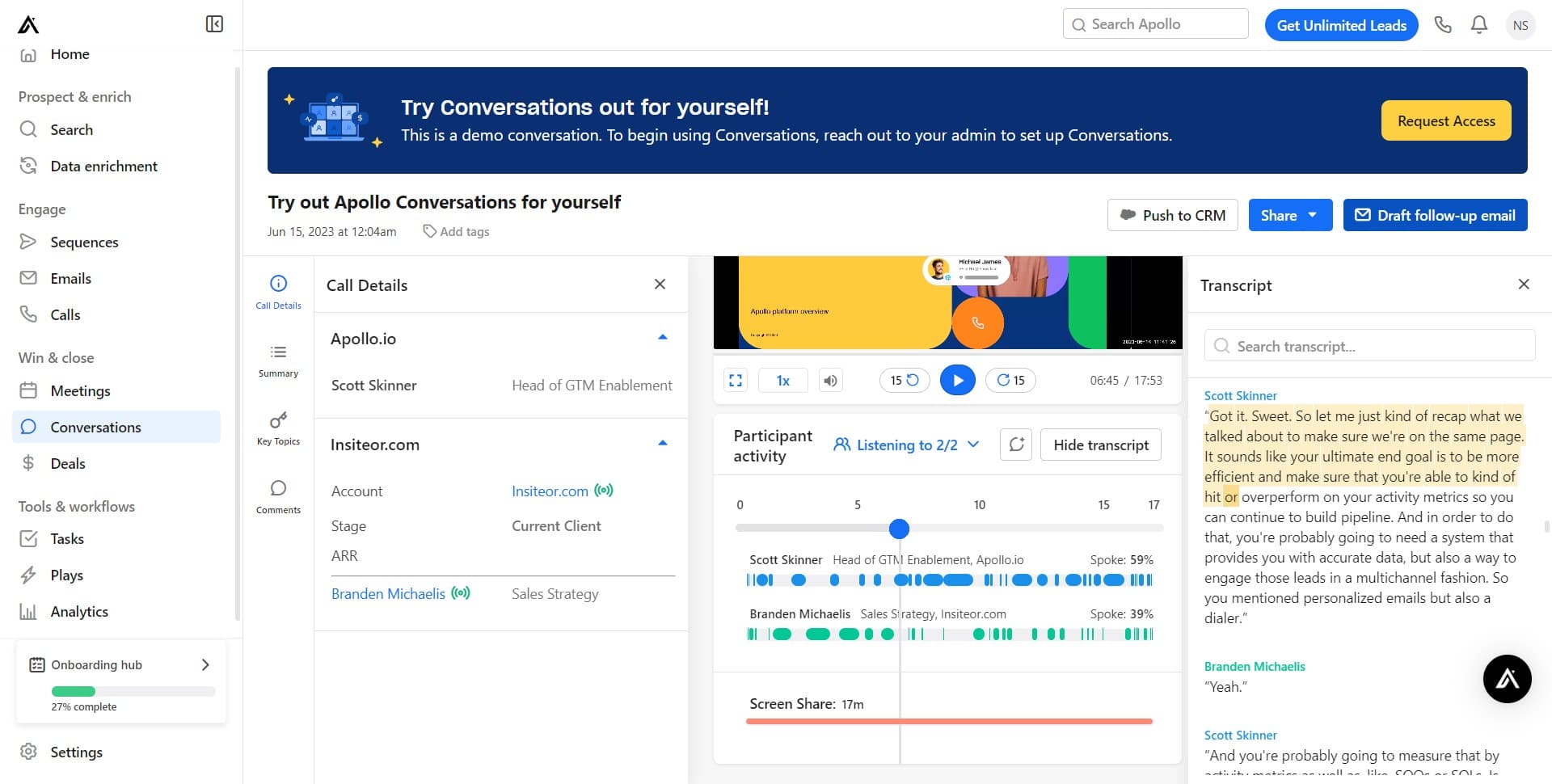Open the Key Topics panel
Screen dimensions: 1552x784
278,427
